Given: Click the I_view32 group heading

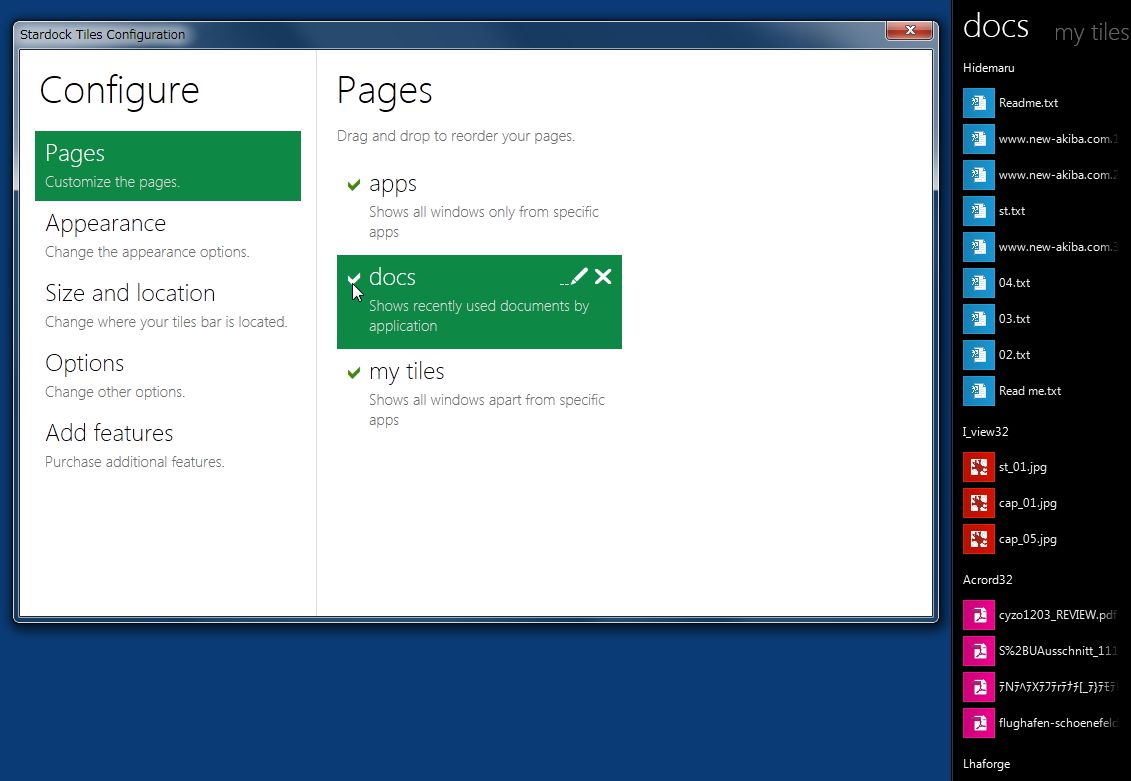Looking at the screenshot, I should click(985, 432).
